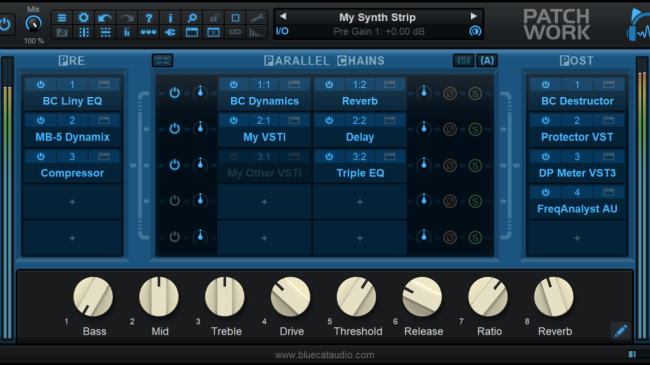Open the help question mark icon

point(148,18)
